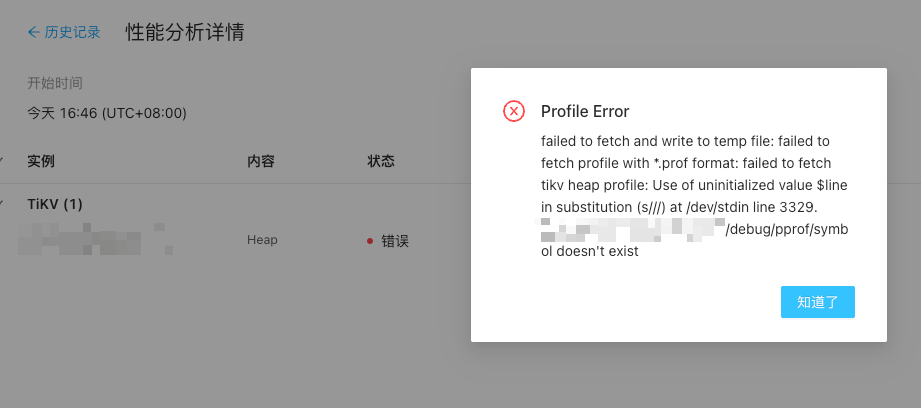The width and height of the screenshot is (921, 408).
Task: Click the red status dot beside 错误
Action: pos(370,241)
